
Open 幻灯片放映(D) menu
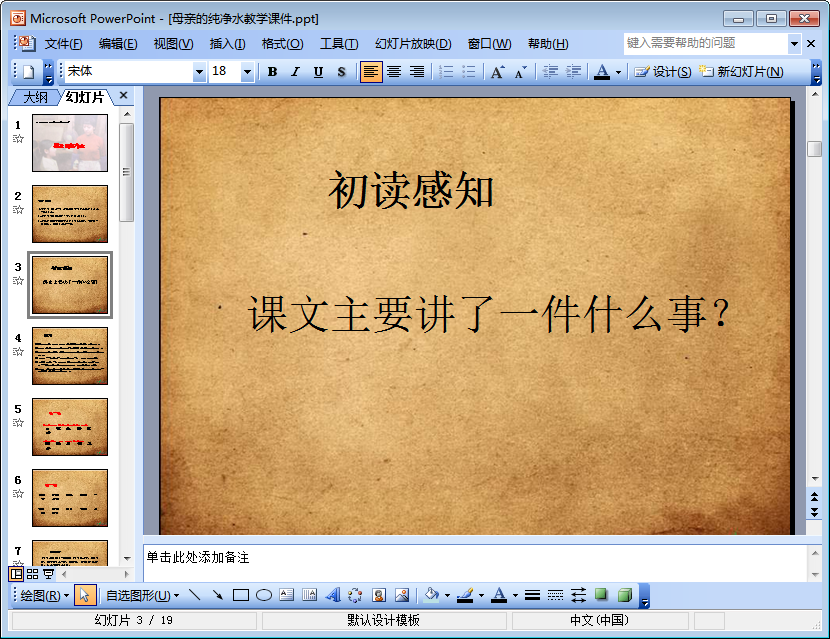pos(413,44)
